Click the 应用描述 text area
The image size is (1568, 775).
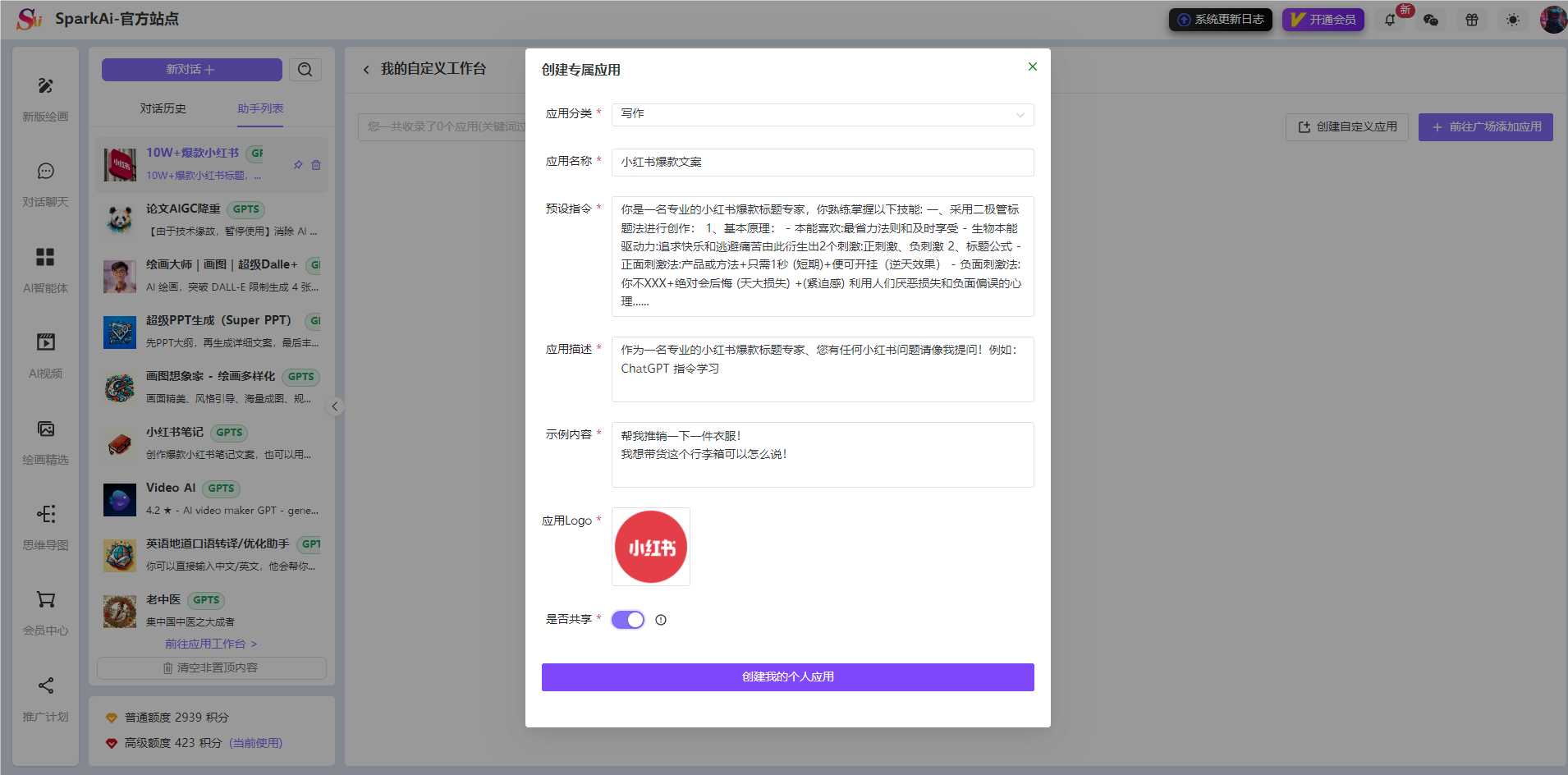pos(823,369)
